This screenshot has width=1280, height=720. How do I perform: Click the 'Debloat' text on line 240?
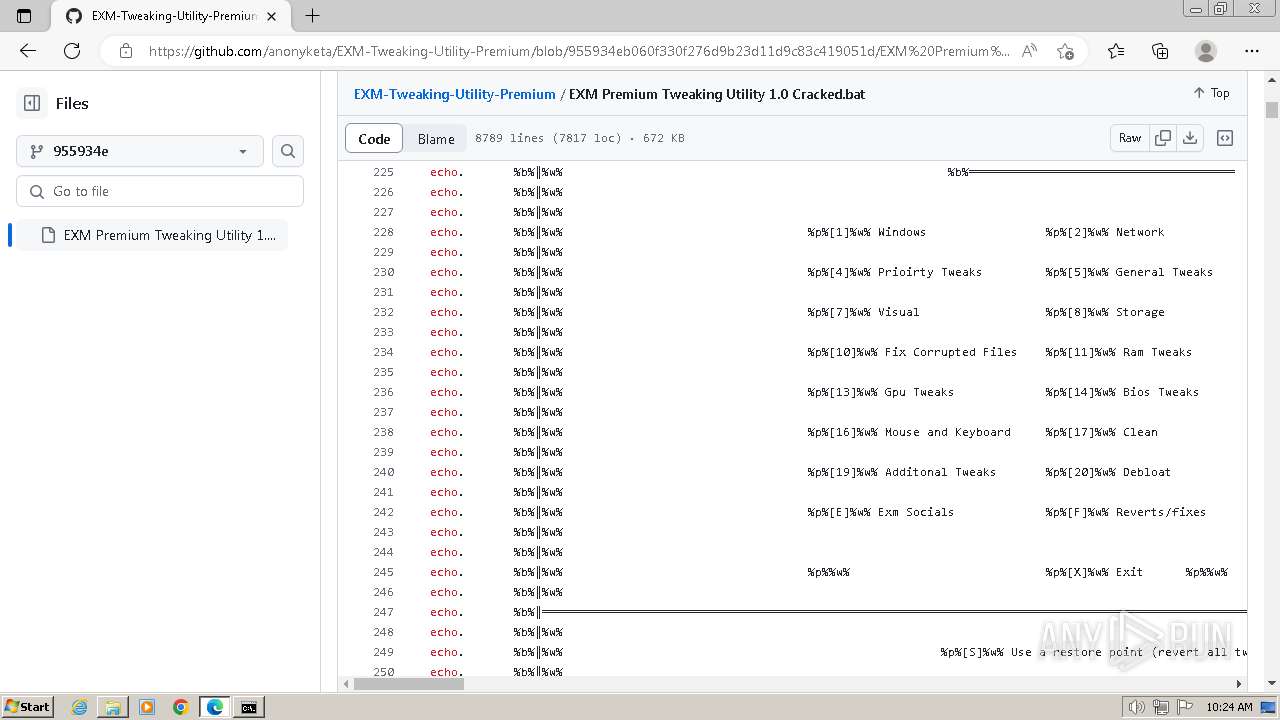click(x=1147, y=472)
